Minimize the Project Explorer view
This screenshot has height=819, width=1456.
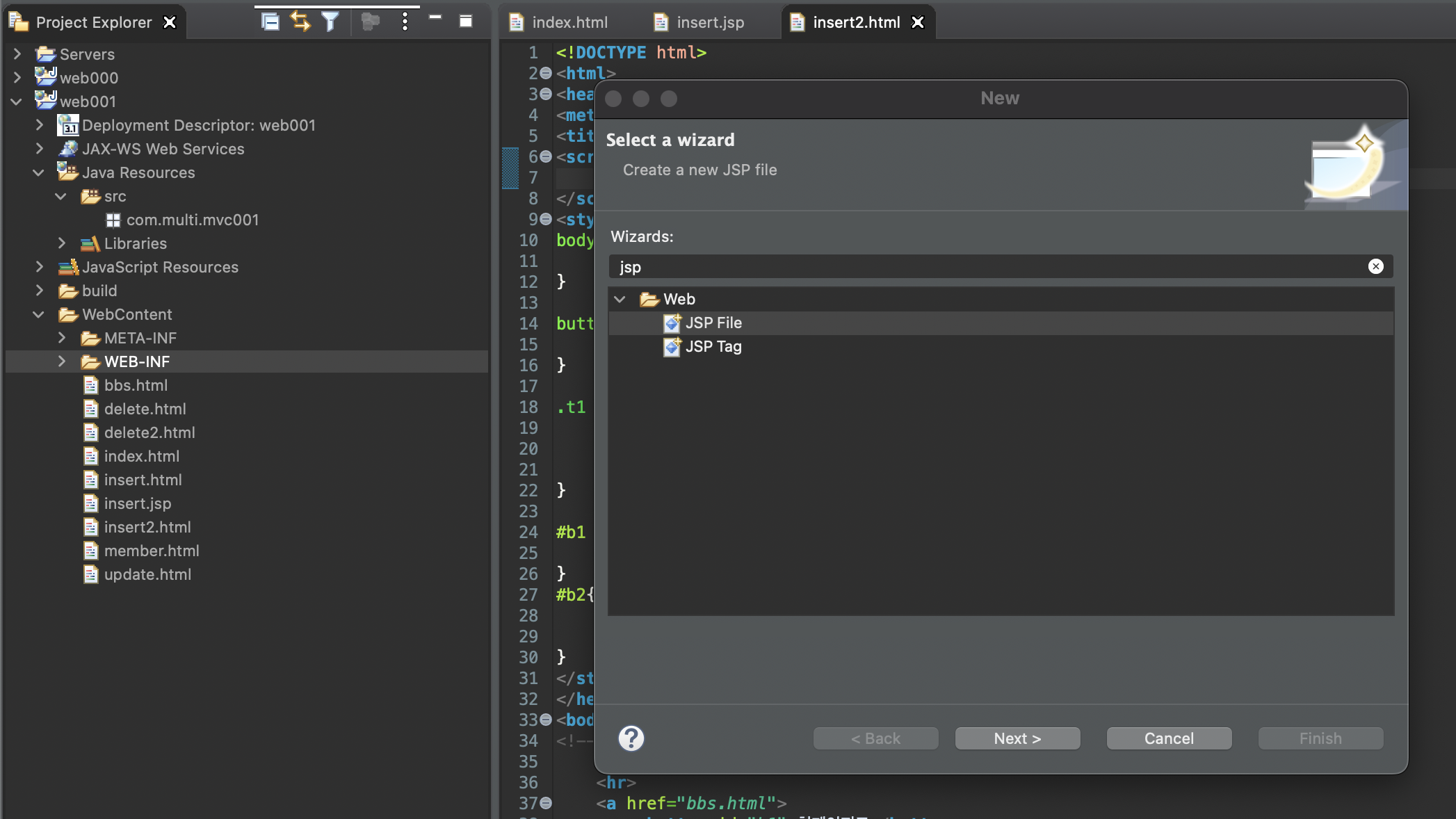(x=435, y=17)
